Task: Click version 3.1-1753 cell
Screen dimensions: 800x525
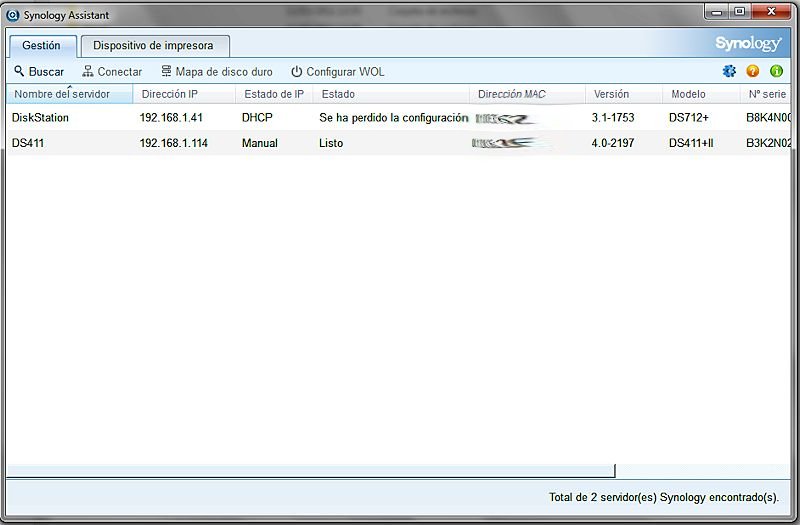Action: (613, 118)
